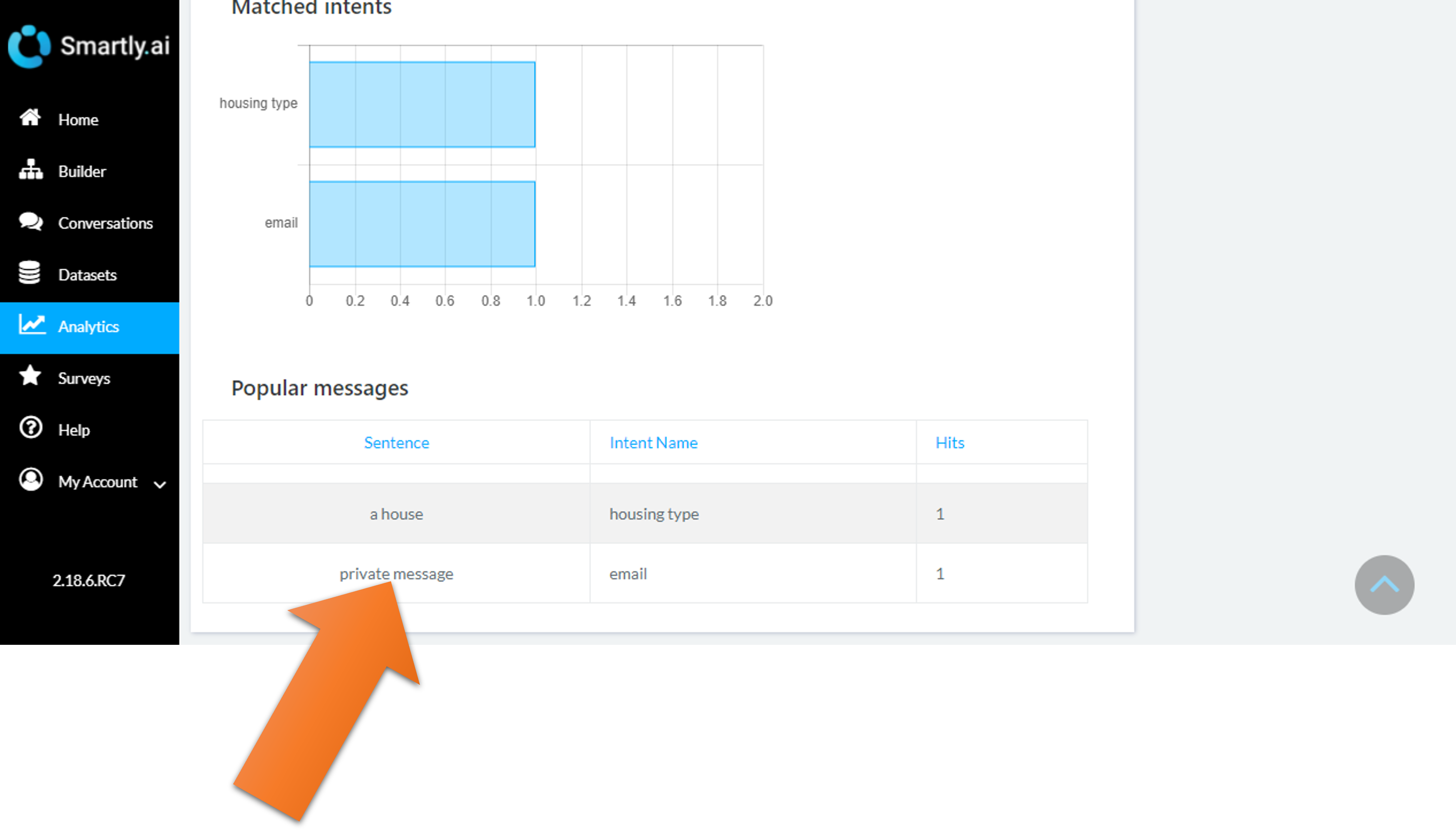Click the Surveys star icon
Viewport: 1456px width, 831px height.
tap(30, 376)
